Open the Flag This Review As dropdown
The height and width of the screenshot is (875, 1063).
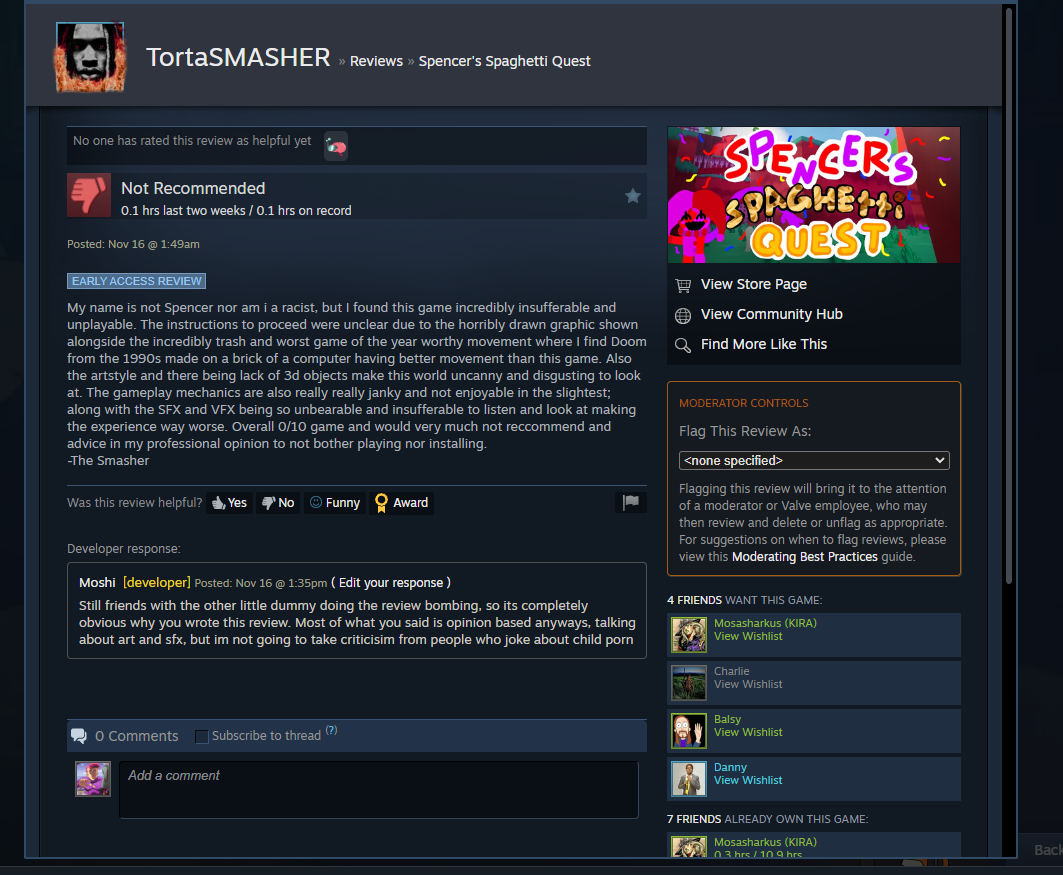(x=814, y=461)
